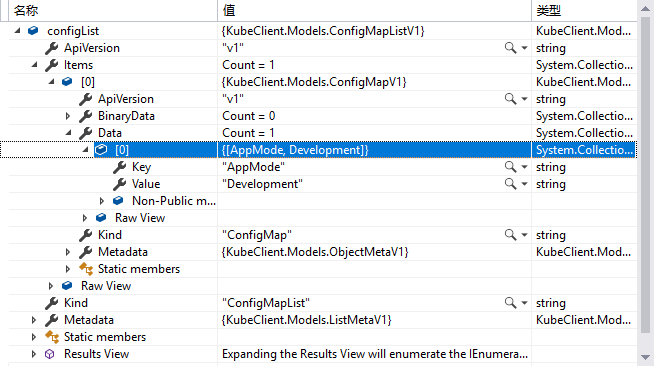Expand the Results View node
Viewport: 654px width, 366px height.
point(34,354)
